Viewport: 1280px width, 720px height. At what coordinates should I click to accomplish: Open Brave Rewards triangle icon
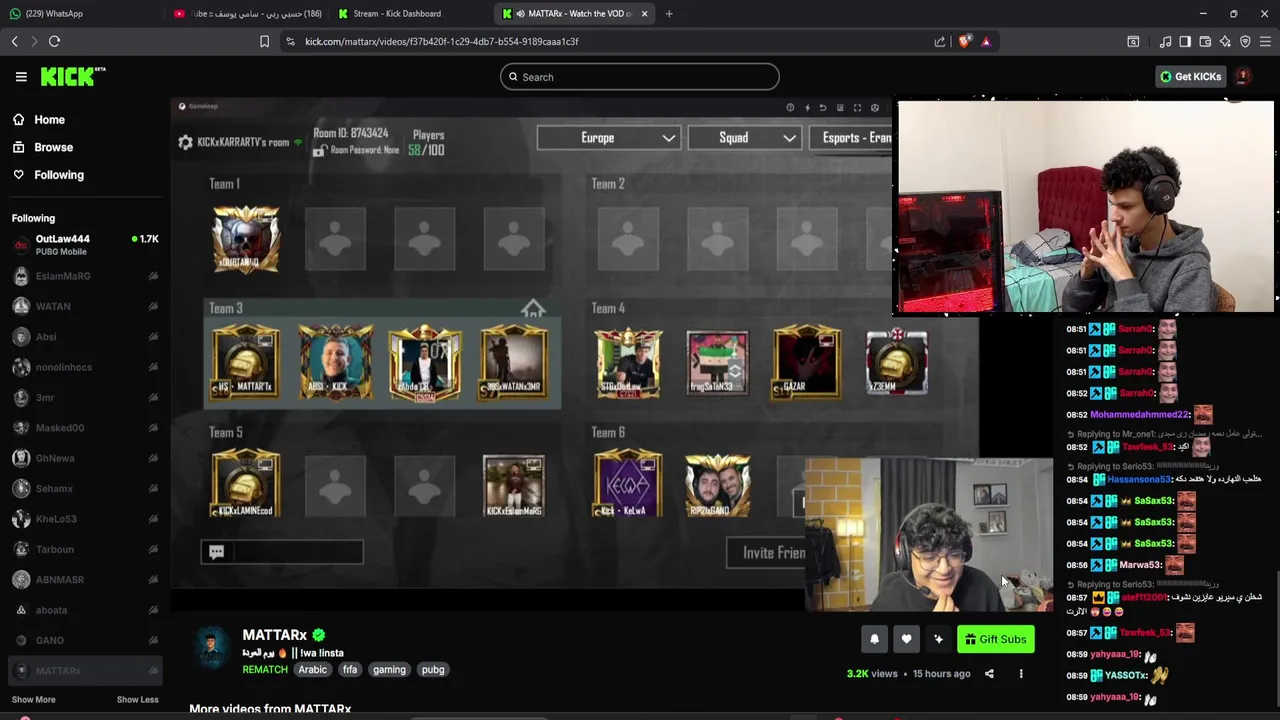[986, 41]
